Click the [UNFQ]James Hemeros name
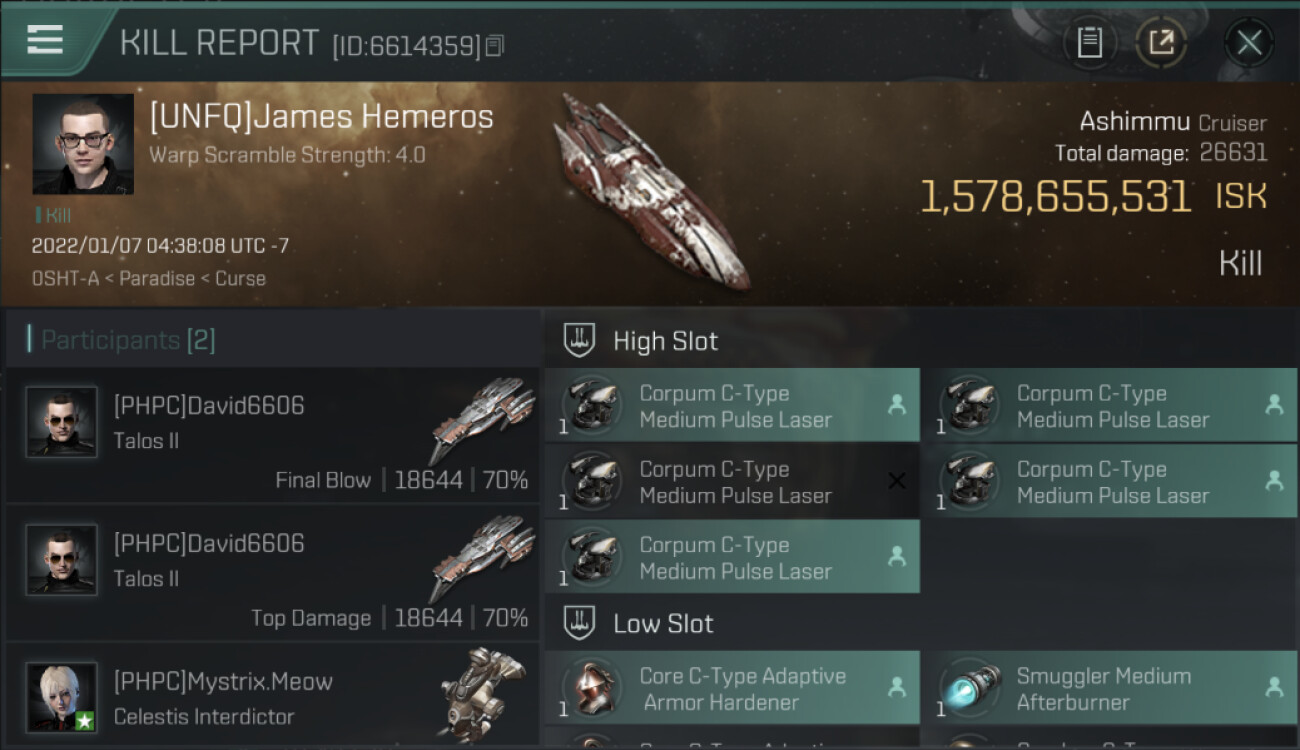This screenshot has height=750, width=1300. click(321, 117)
